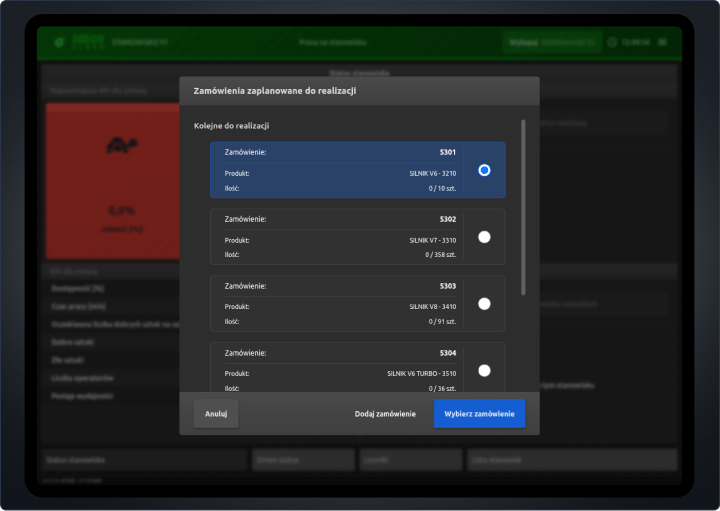This screenshot has width=720, height=511.
Task: Click the Zmień status bottom button
Action: point(303,460)
